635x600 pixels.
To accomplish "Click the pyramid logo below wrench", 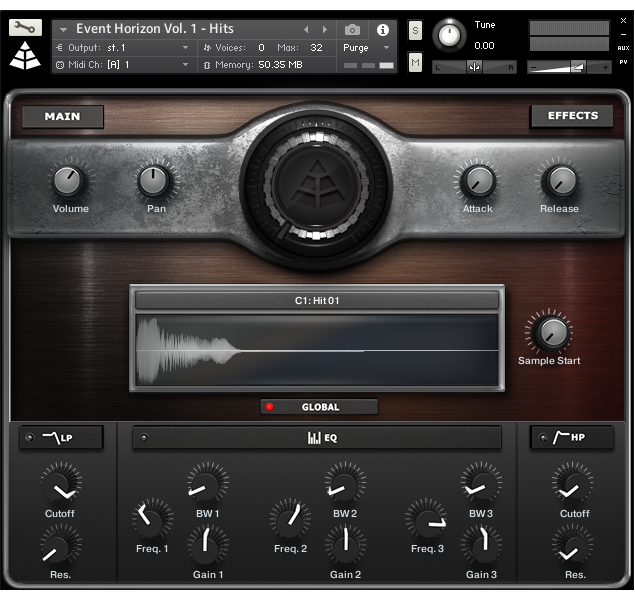I will (x=25, y=55).
